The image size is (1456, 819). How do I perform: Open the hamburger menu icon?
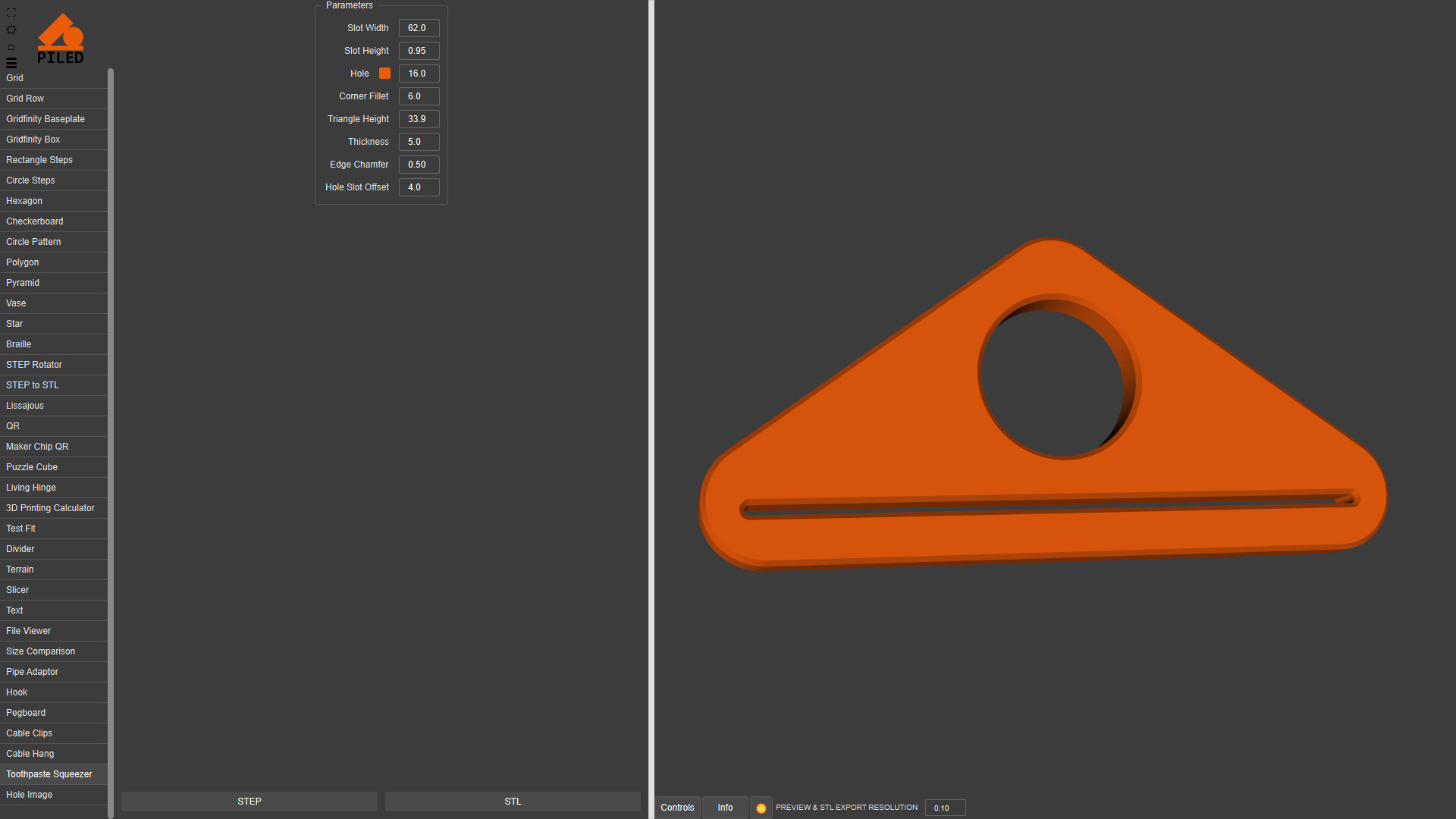click(11, 63)
